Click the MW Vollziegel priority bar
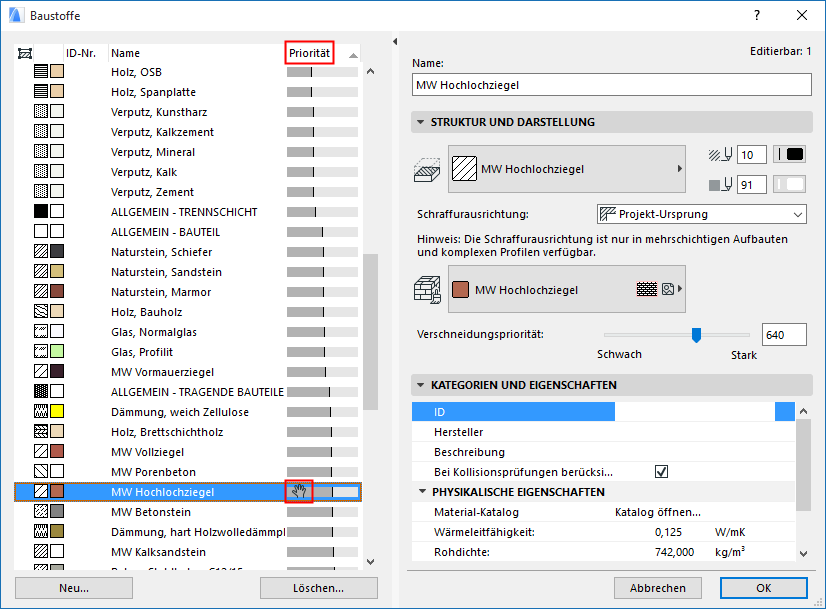This screenshot has height=609, width=826. (322, 452)
